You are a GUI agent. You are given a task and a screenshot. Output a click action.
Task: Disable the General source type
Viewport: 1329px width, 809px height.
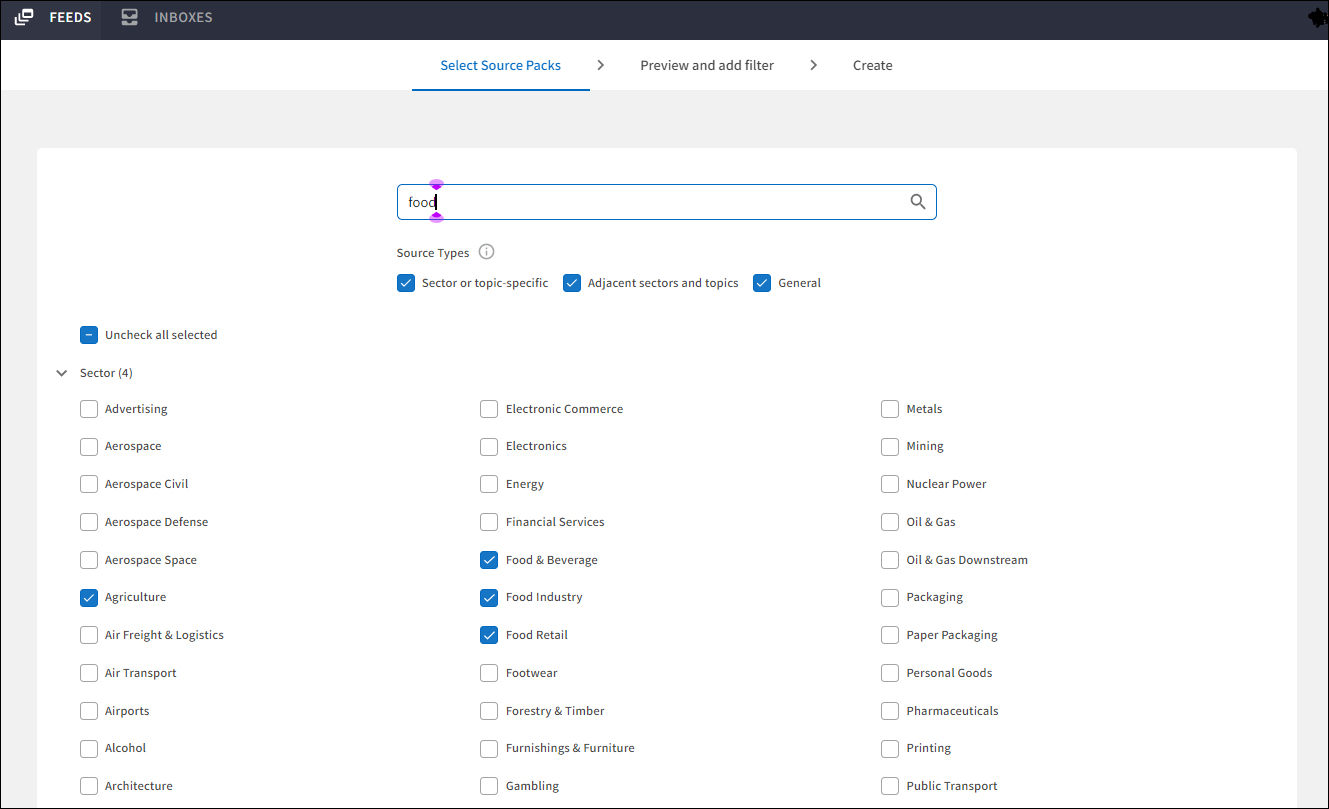coord(762,283)
